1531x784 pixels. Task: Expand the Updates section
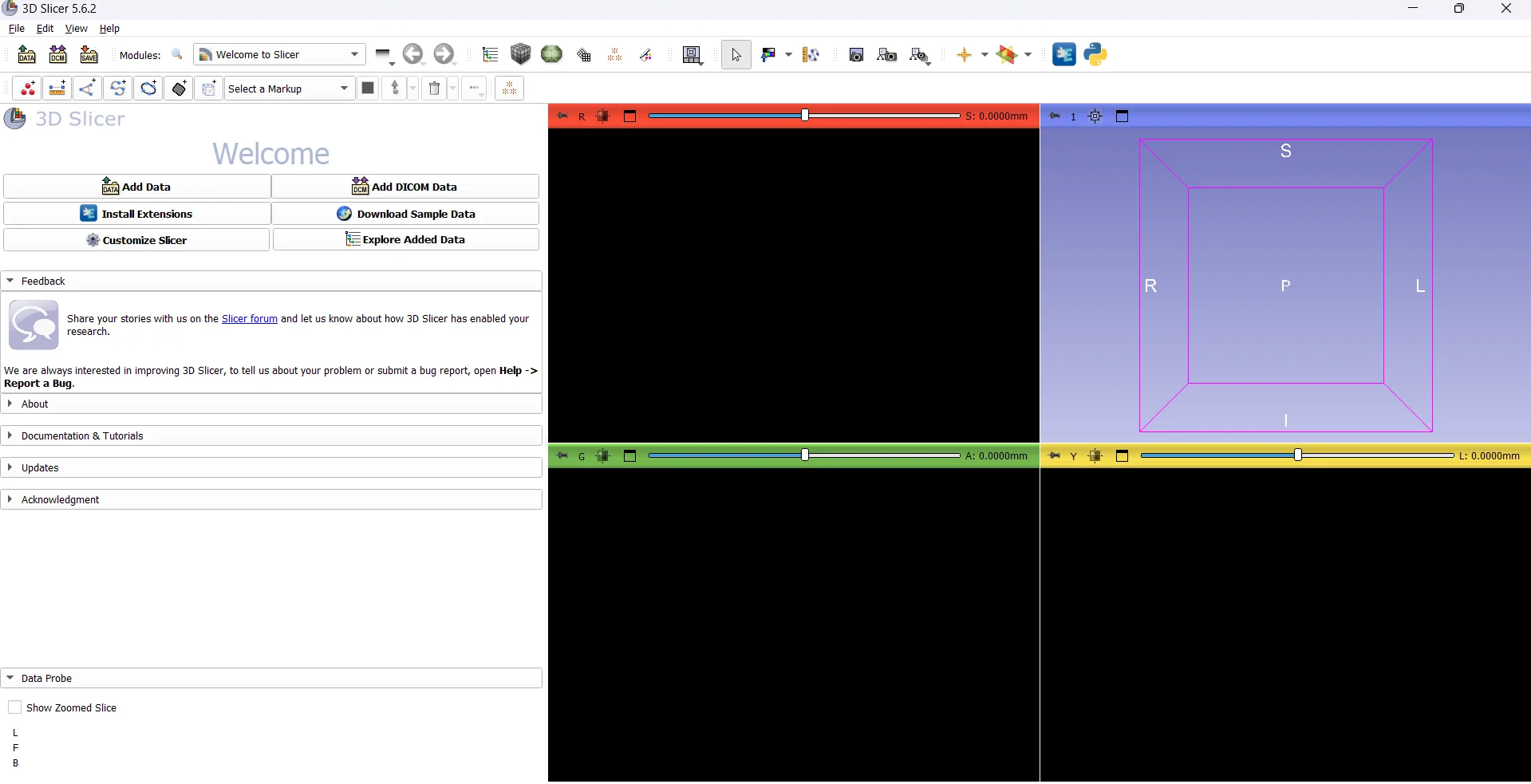tap(271, 467)
